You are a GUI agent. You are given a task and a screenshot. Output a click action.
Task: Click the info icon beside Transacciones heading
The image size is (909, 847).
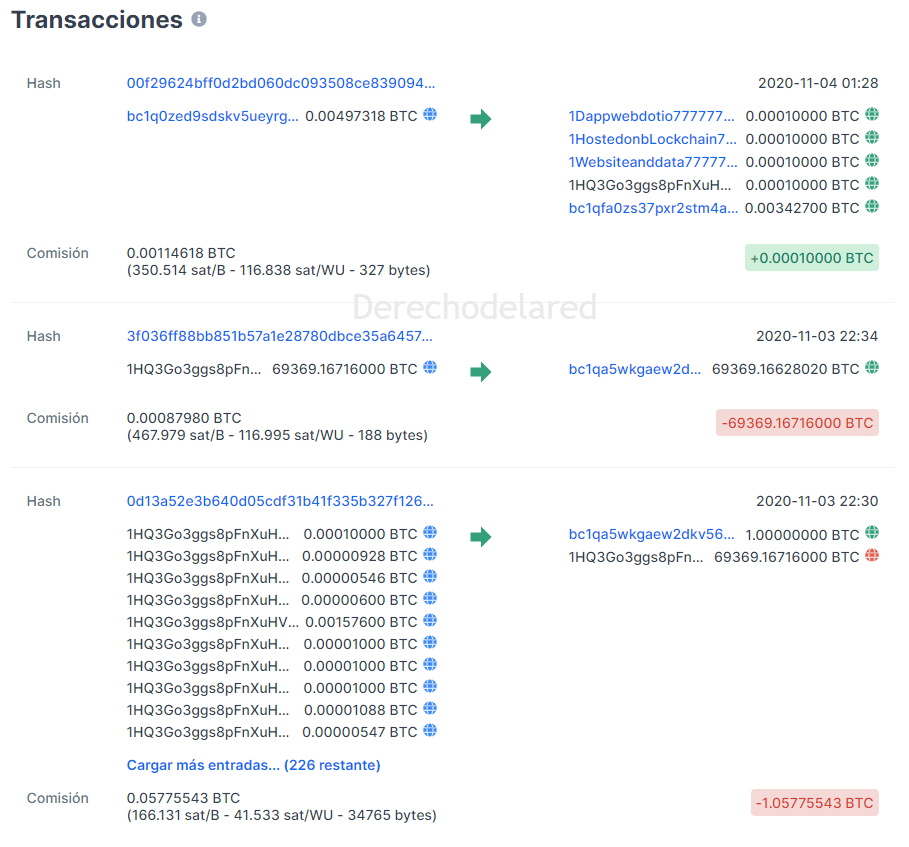(199, 19)
